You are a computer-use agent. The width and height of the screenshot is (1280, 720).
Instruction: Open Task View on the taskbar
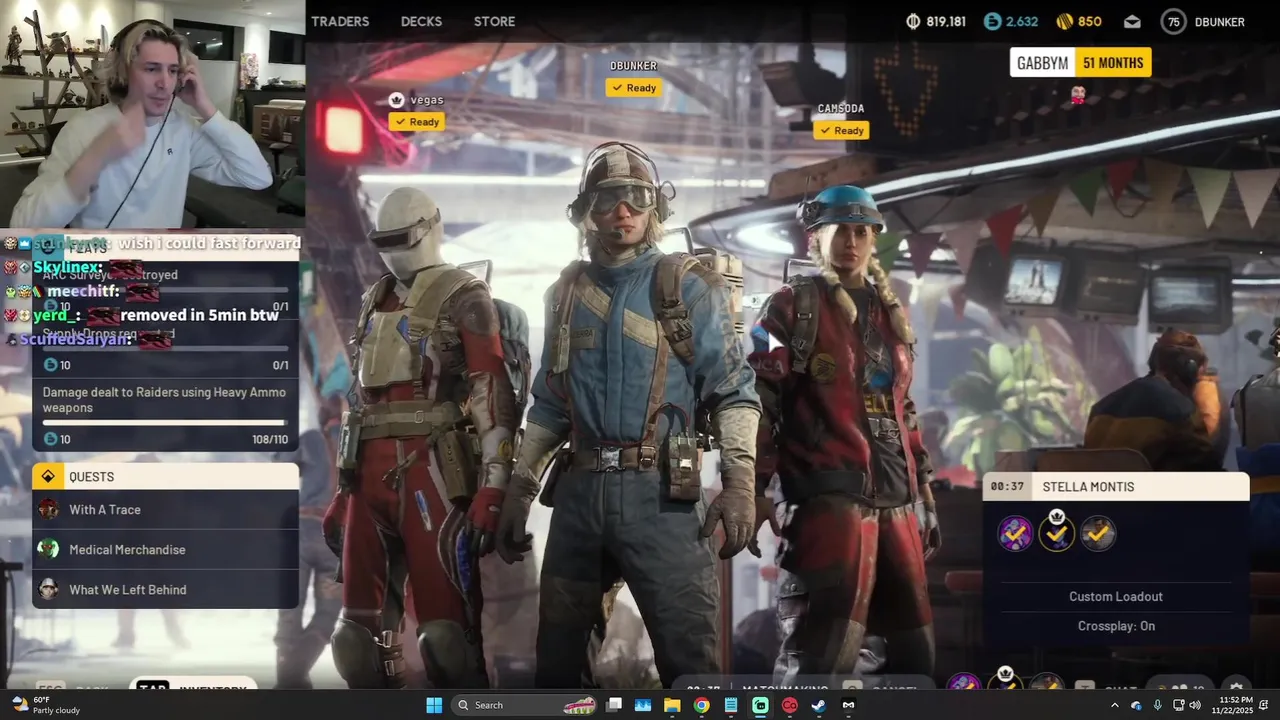[614, 705]
